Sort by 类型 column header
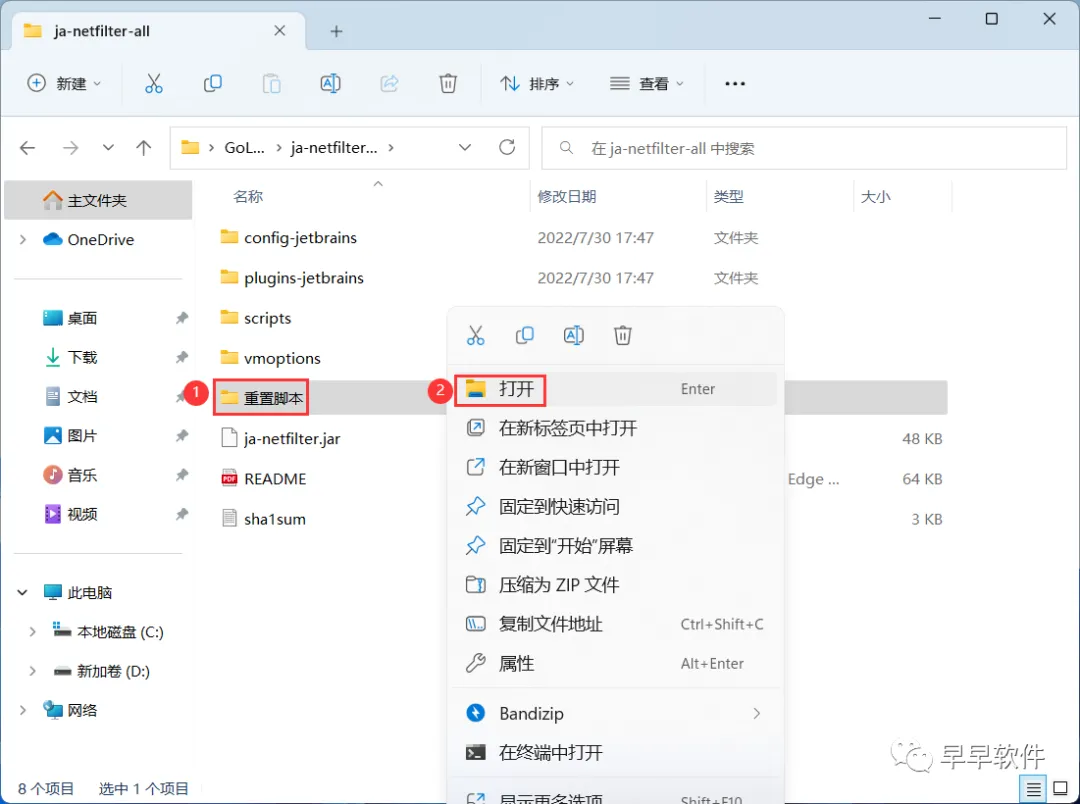This screenshot has height=804, width=1080. tap(728, 197)
